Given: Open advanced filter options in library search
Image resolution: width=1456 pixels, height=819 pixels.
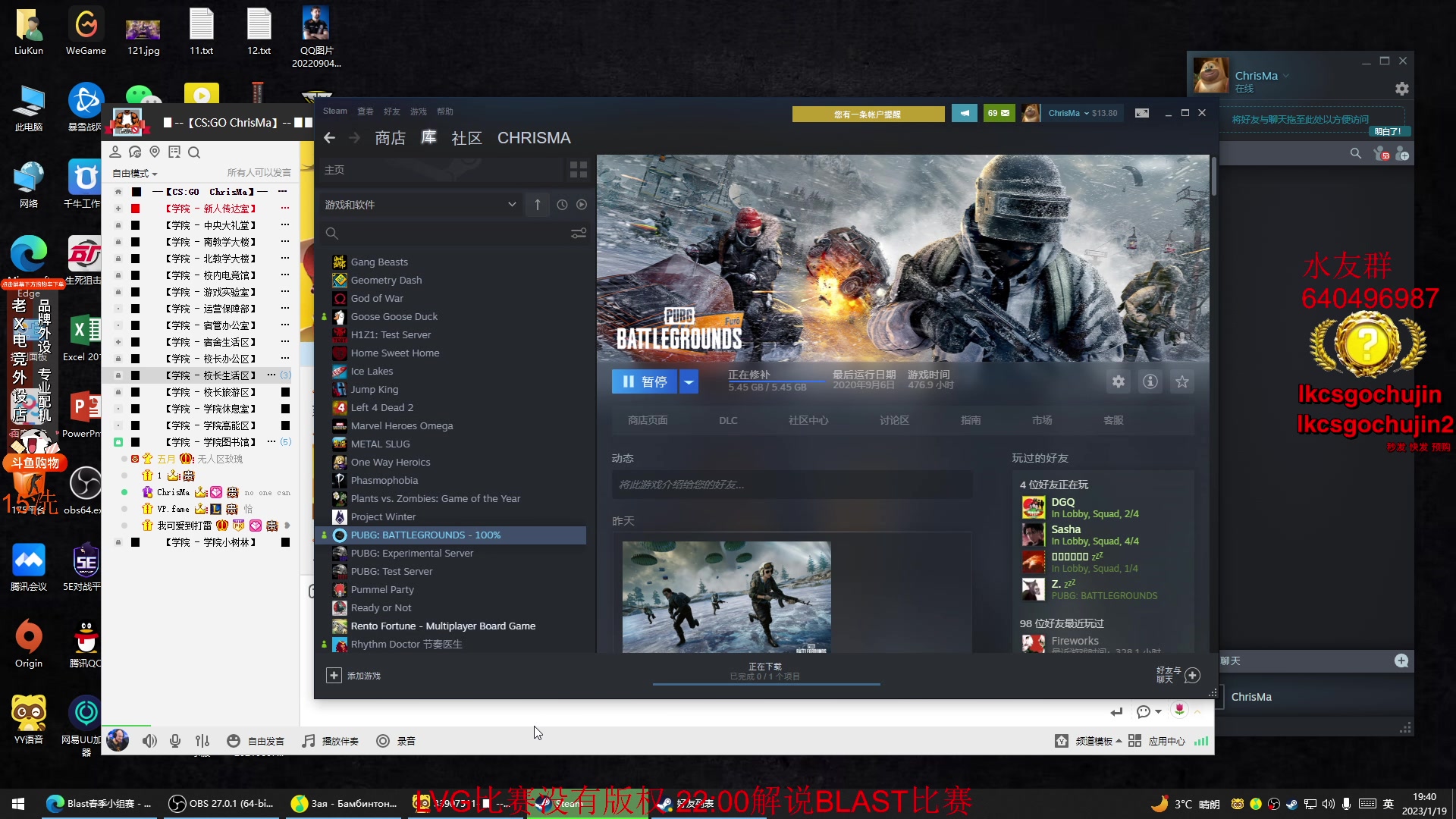Looking at the screenshot, I should (x=579, y=234).
